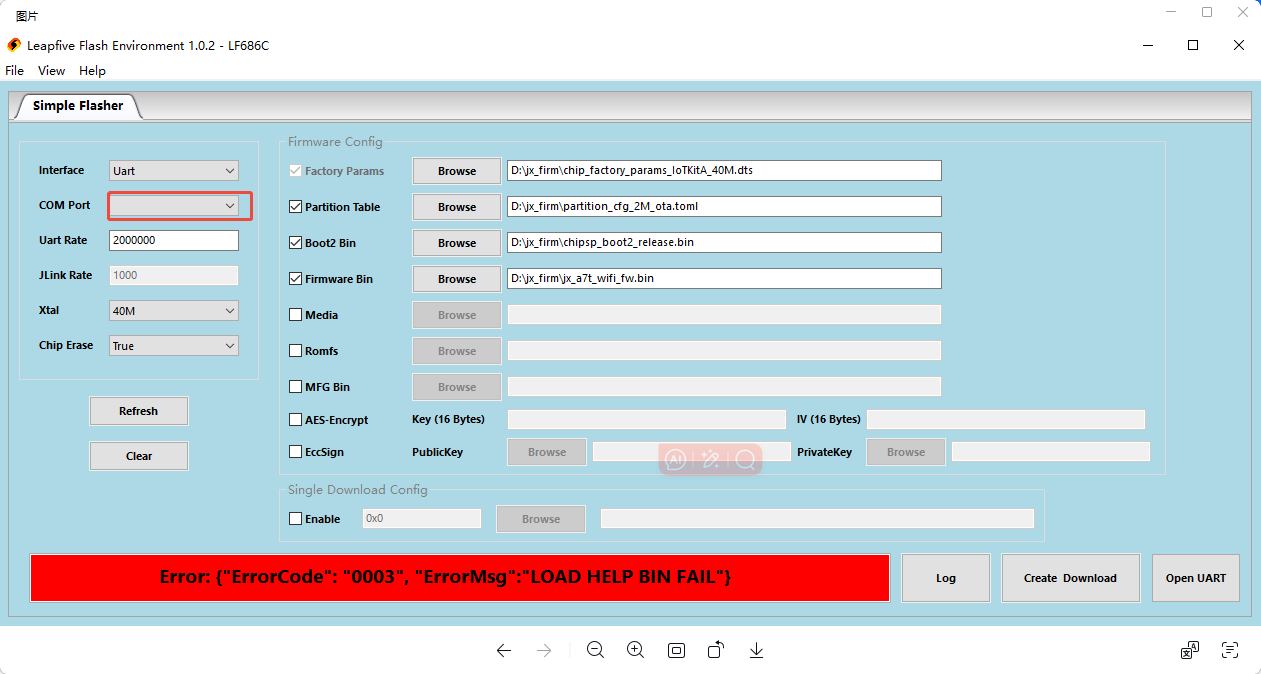1261x674 pixels.
Task: Click the translate text icon
Action: pos(1190,650)
